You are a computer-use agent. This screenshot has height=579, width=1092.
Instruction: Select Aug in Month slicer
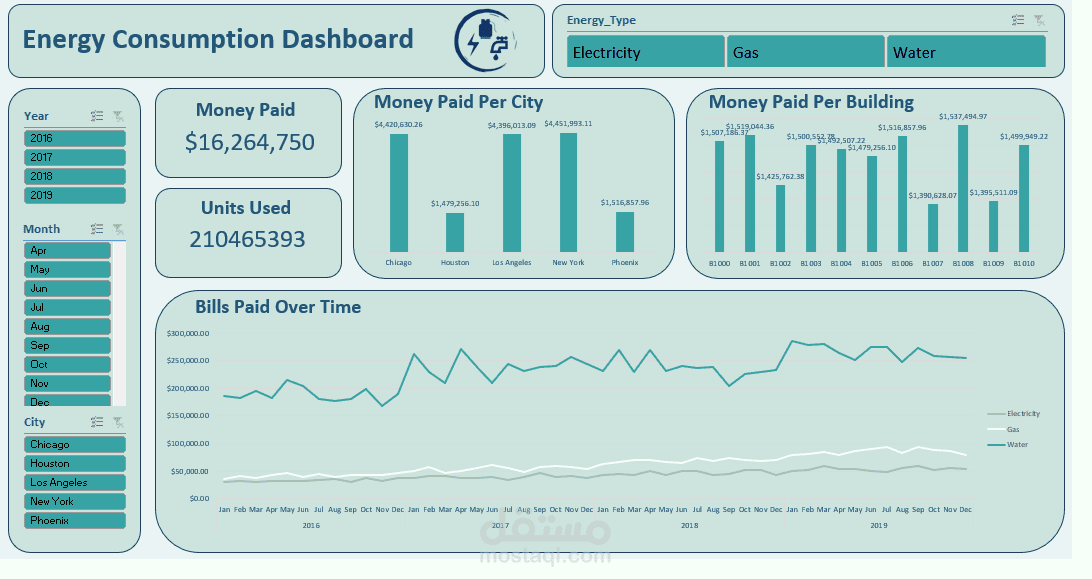tap(67, 326)
